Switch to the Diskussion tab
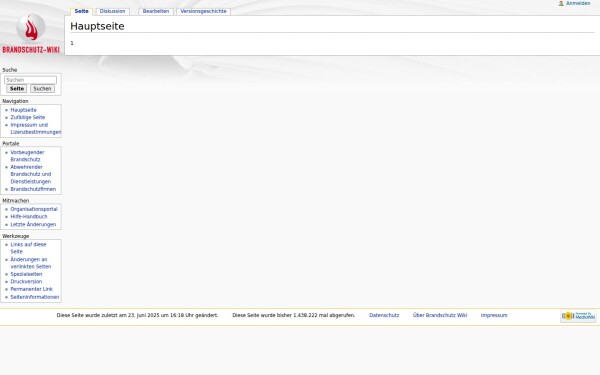The height and width of the screenshot is (375, 600). point(112,11)
